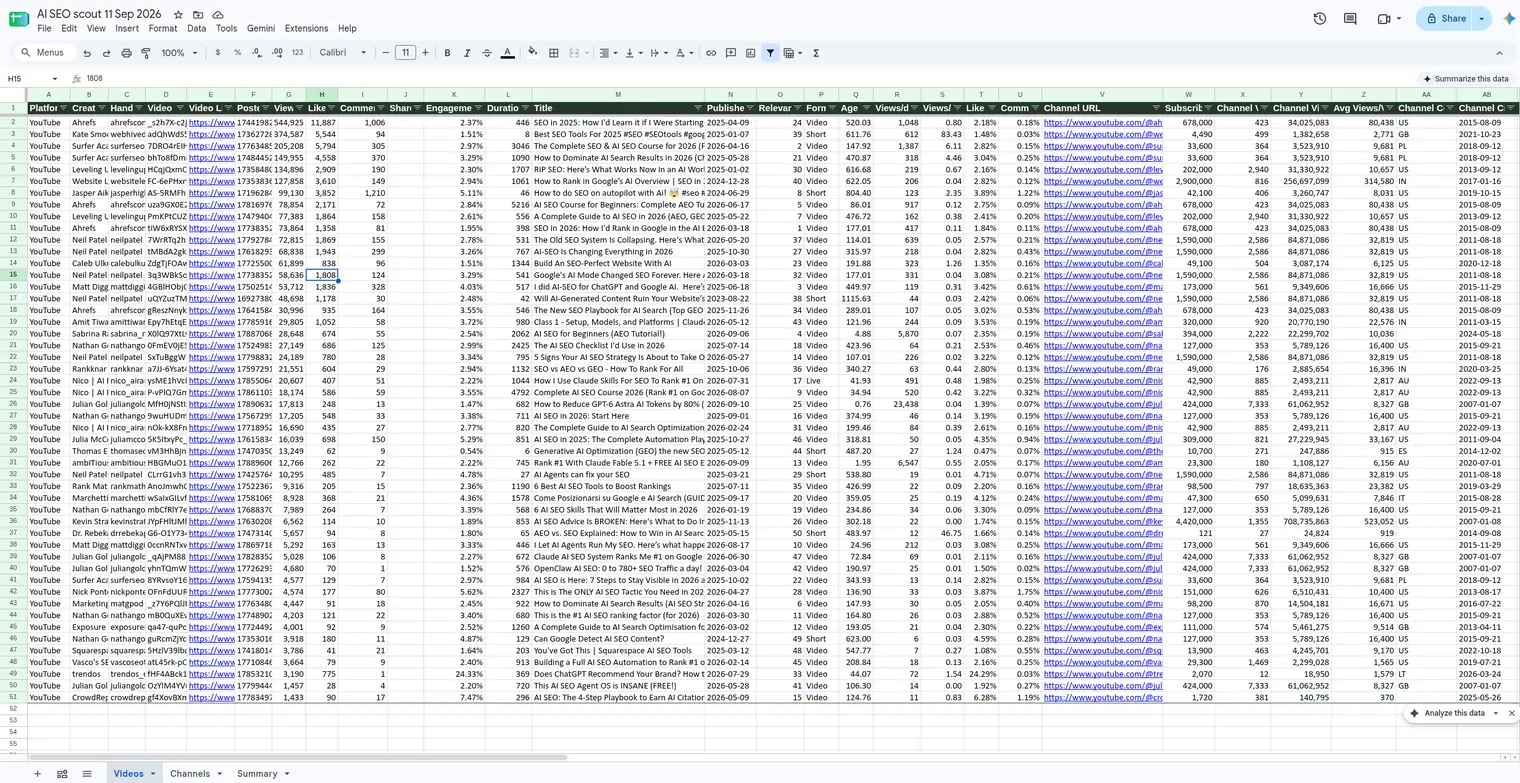This screenshot has width=1520, height=783.
Task: Print the spreadsheet
Action: (126, 53)
